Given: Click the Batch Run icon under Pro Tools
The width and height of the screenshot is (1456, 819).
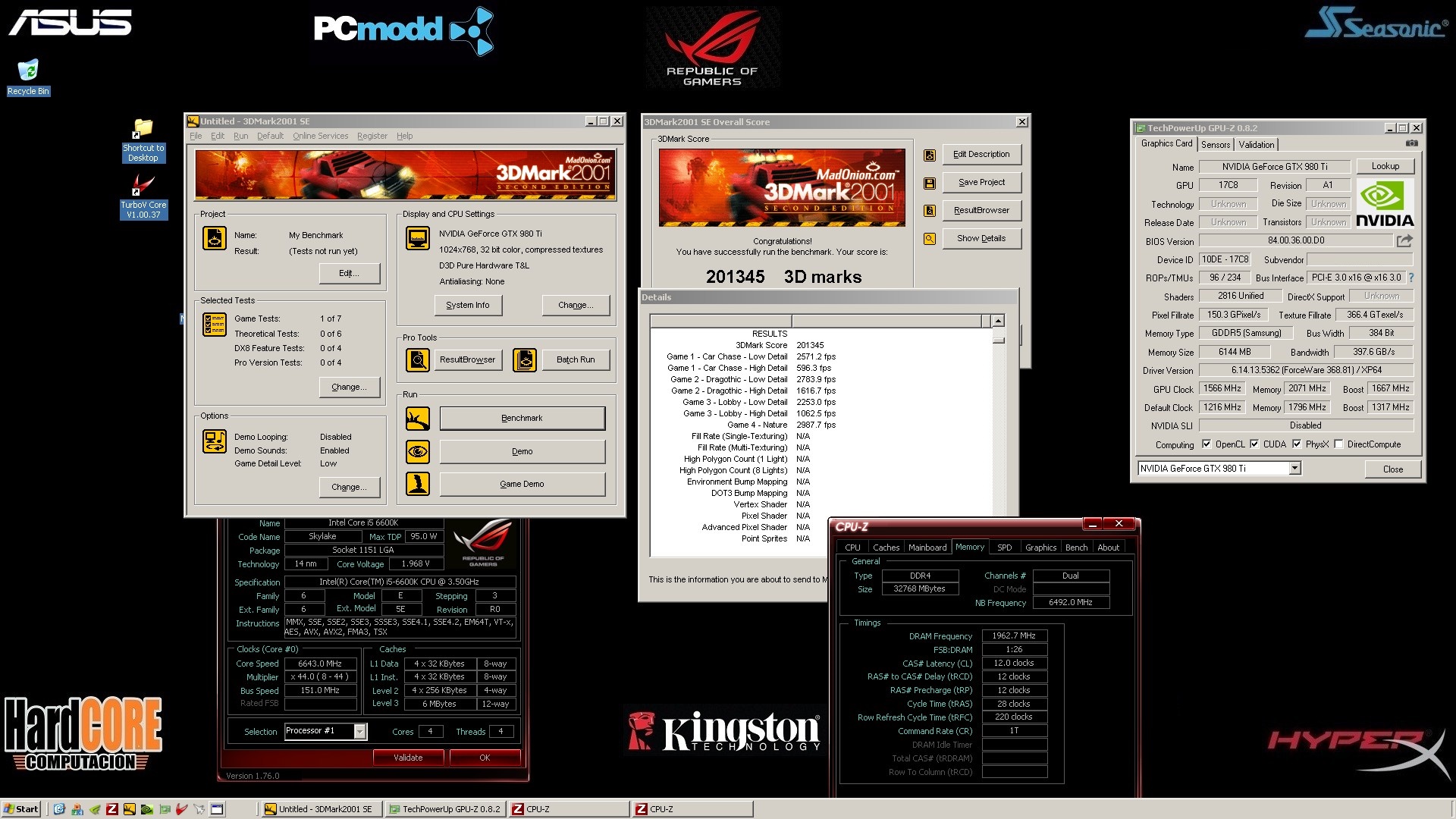Looking at the screenshot, I should coord(525,359).
